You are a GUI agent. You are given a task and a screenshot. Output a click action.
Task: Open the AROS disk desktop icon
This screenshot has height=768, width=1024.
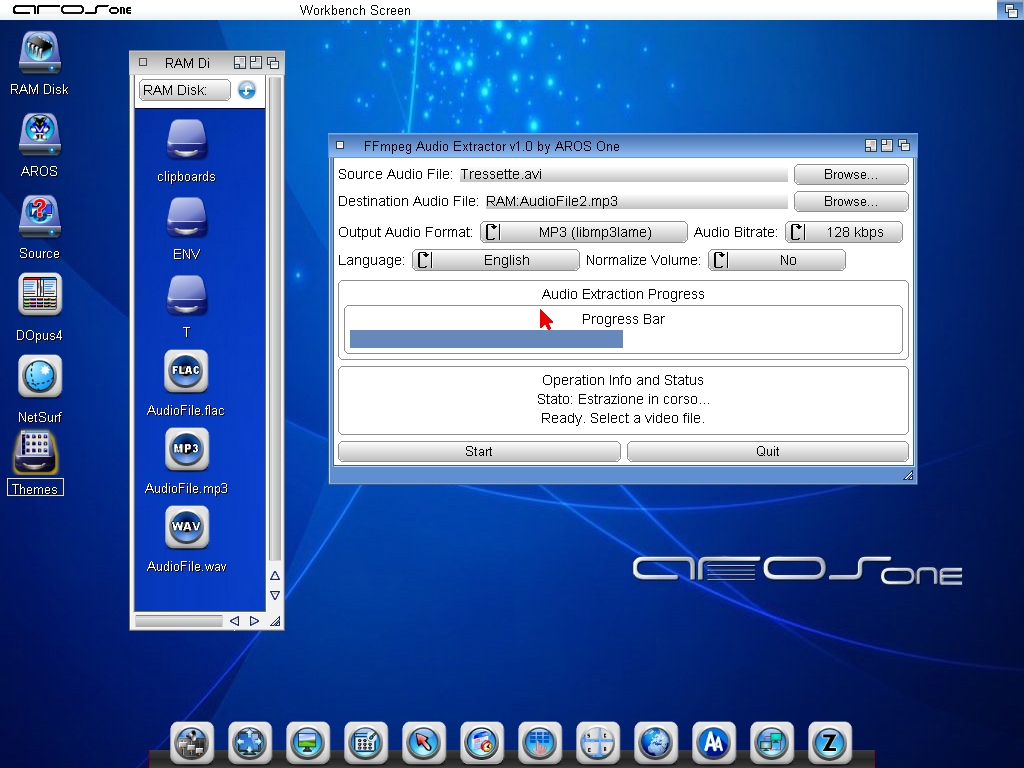[39, 135]
